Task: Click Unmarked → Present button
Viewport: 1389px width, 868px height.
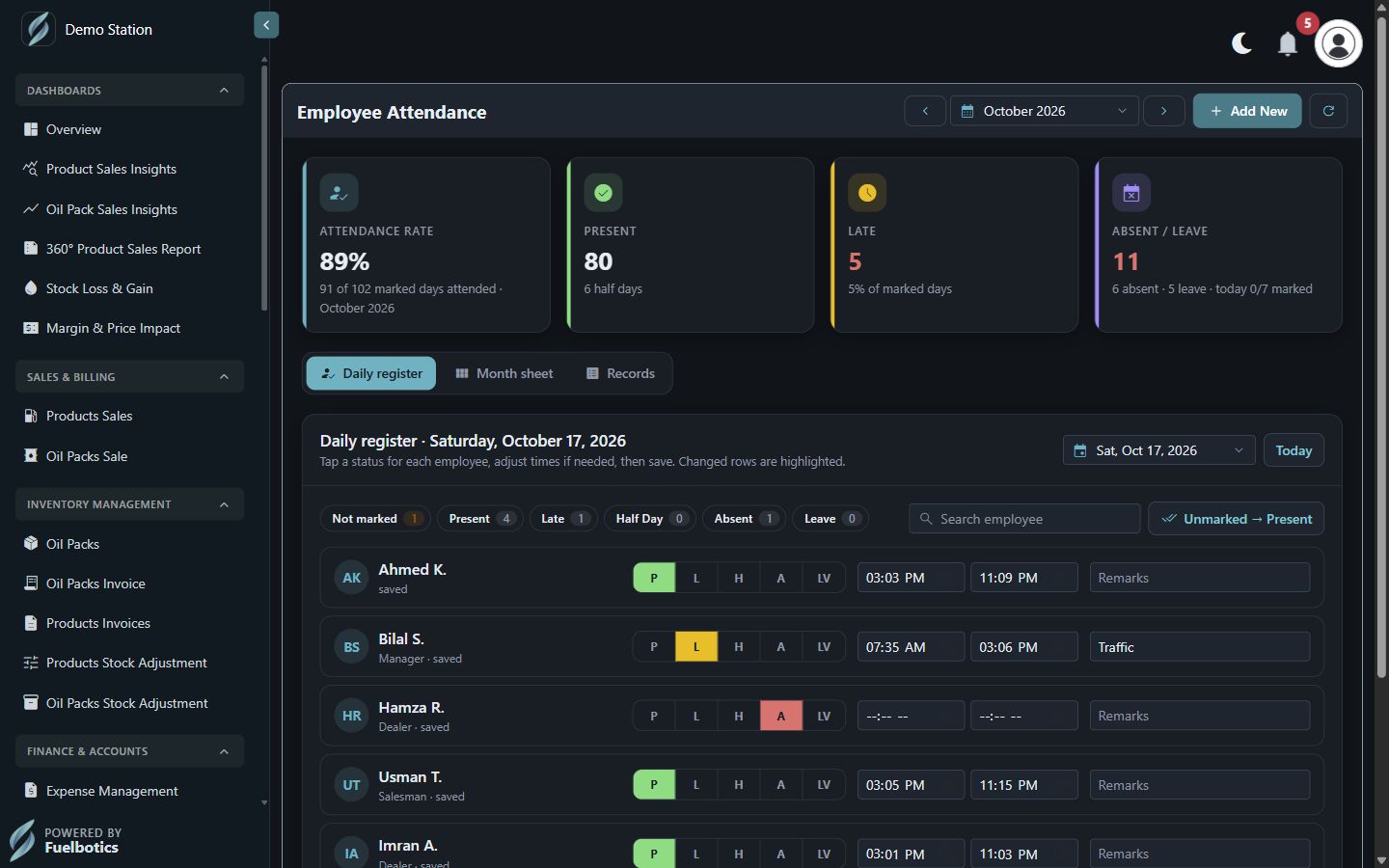Action: point(1236,519)
